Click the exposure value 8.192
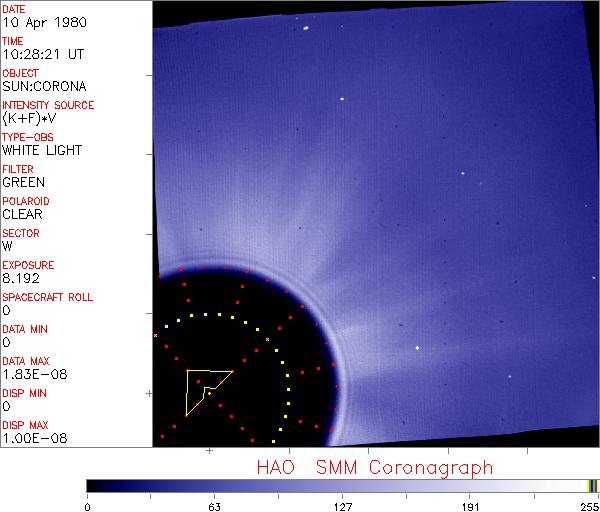Image resolution: width=600 pixels, height=512 pixels. point(20,278)
